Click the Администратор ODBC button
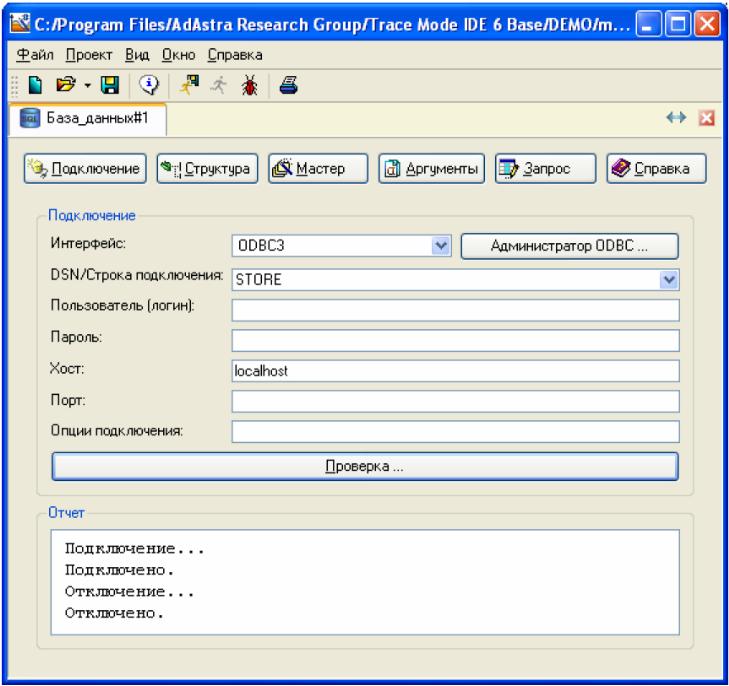Image resolution: width=729 pixels, height=686 pixels. [570, 246]
